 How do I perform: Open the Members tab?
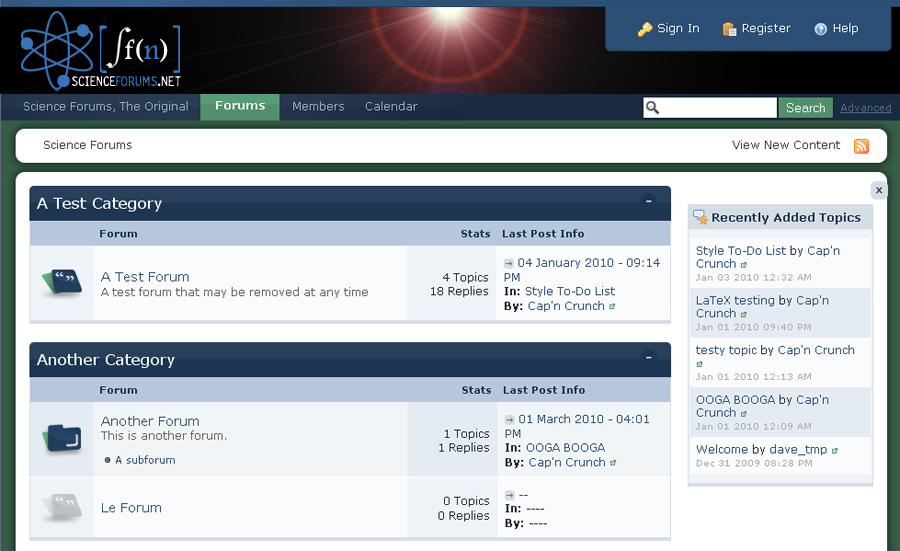point(318,107)
